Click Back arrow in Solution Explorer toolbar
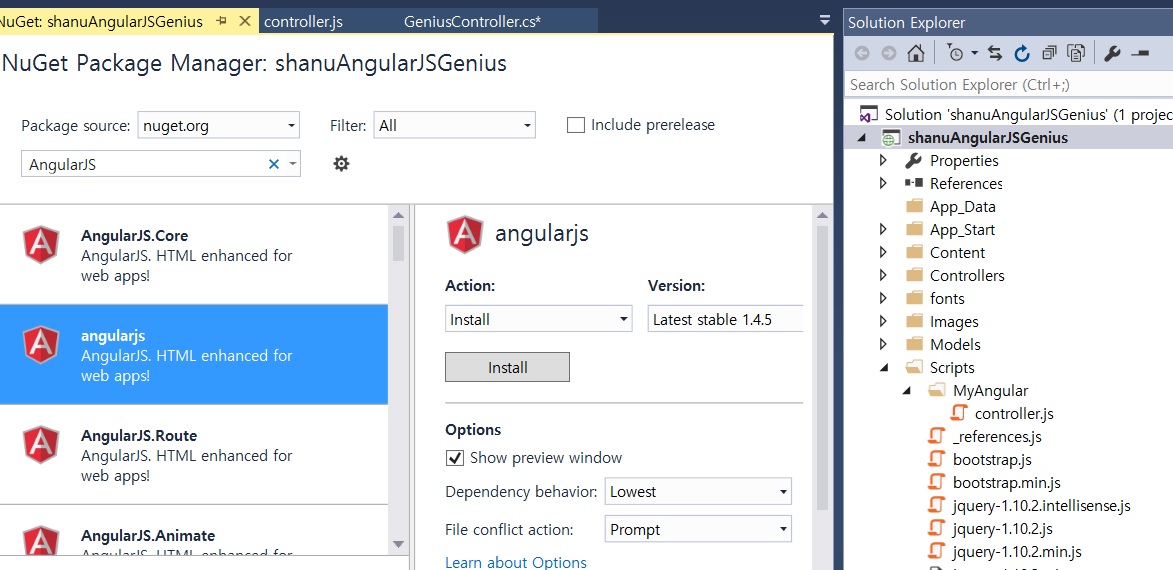 tap(862, 53)
